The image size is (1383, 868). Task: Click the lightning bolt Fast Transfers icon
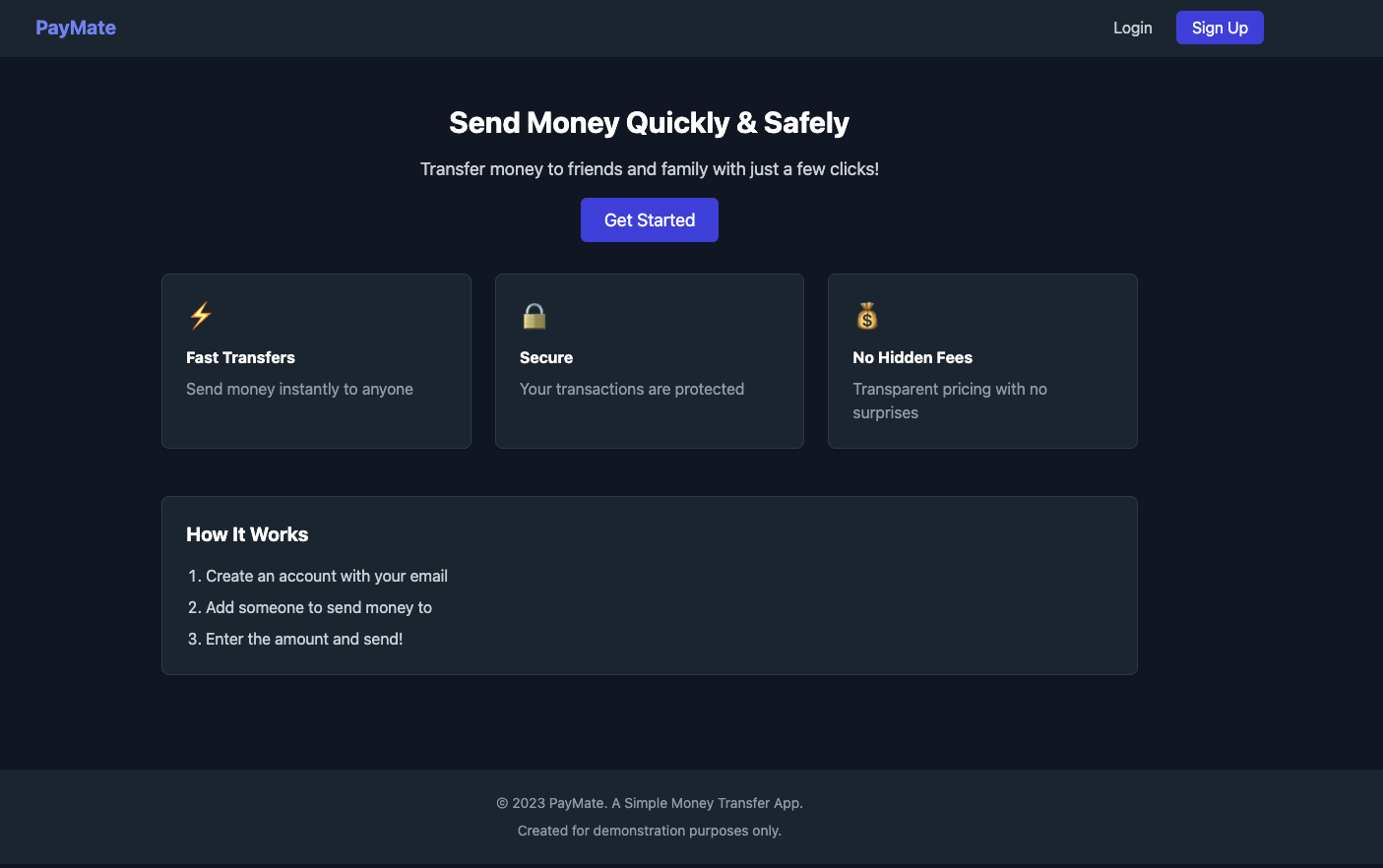click(x=200, y=315)
